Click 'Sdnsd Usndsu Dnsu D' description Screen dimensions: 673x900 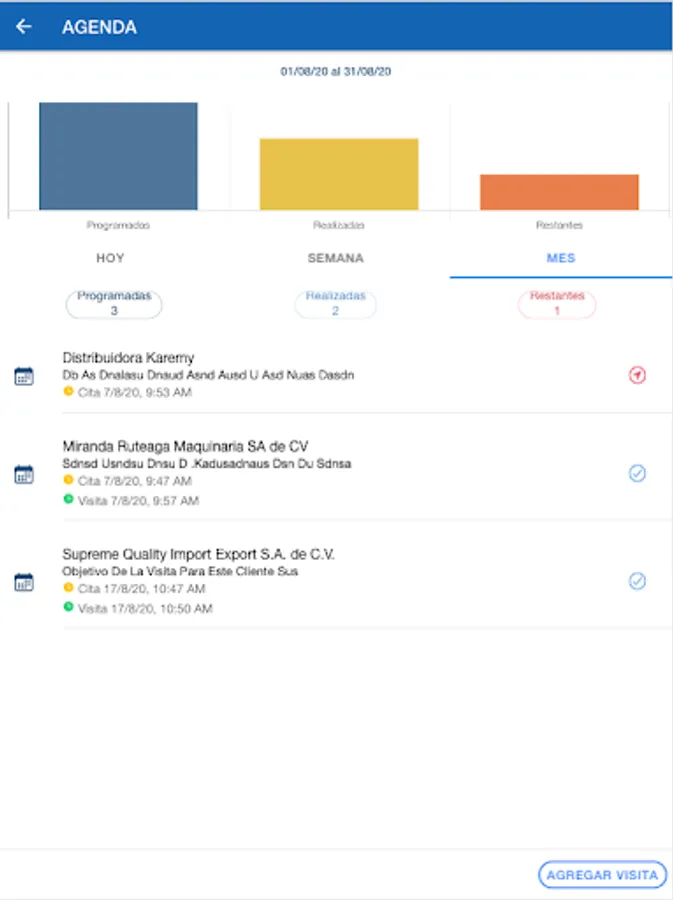pos(207,463)
